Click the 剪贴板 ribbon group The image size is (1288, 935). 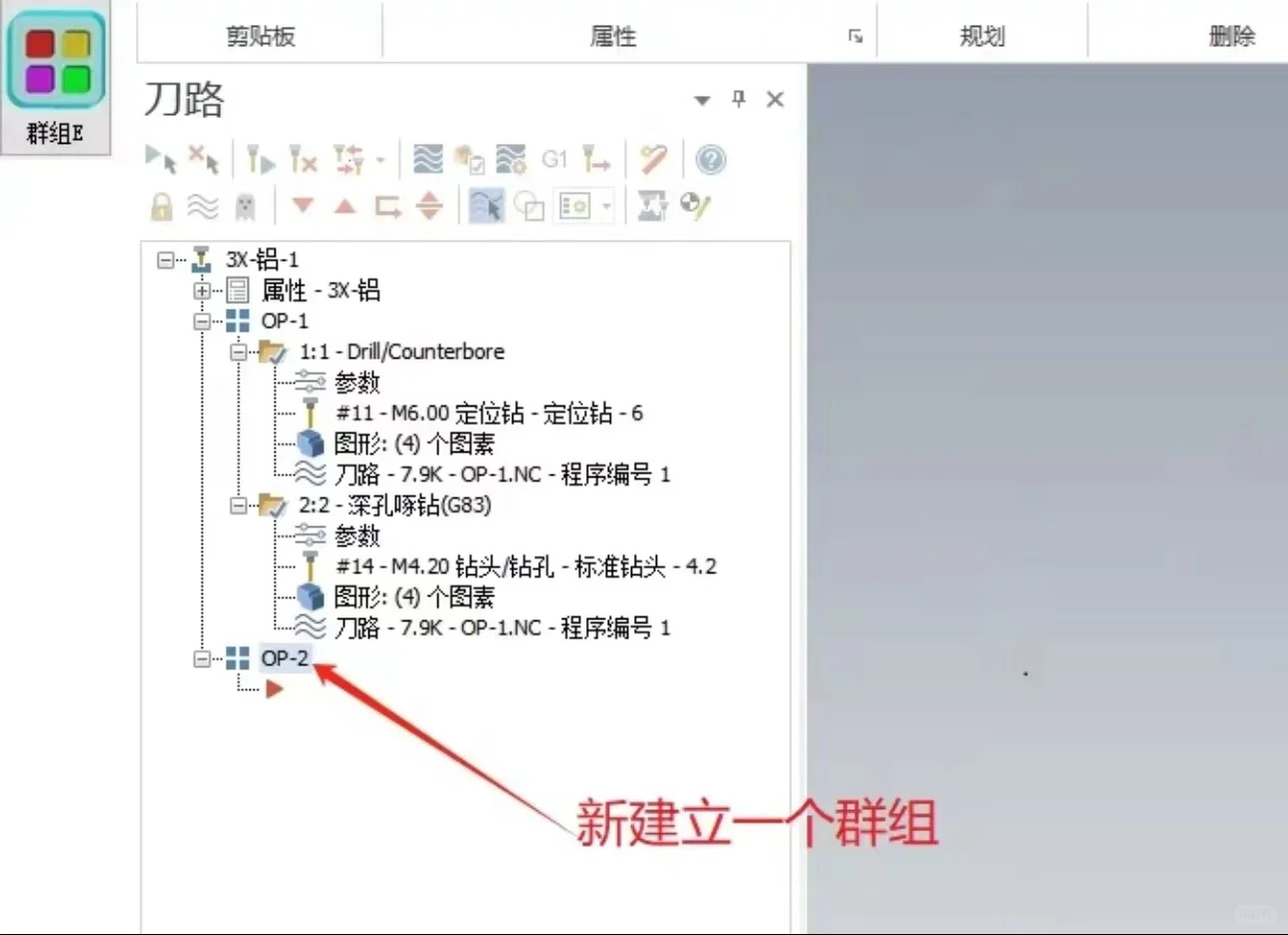click(259, 35)
